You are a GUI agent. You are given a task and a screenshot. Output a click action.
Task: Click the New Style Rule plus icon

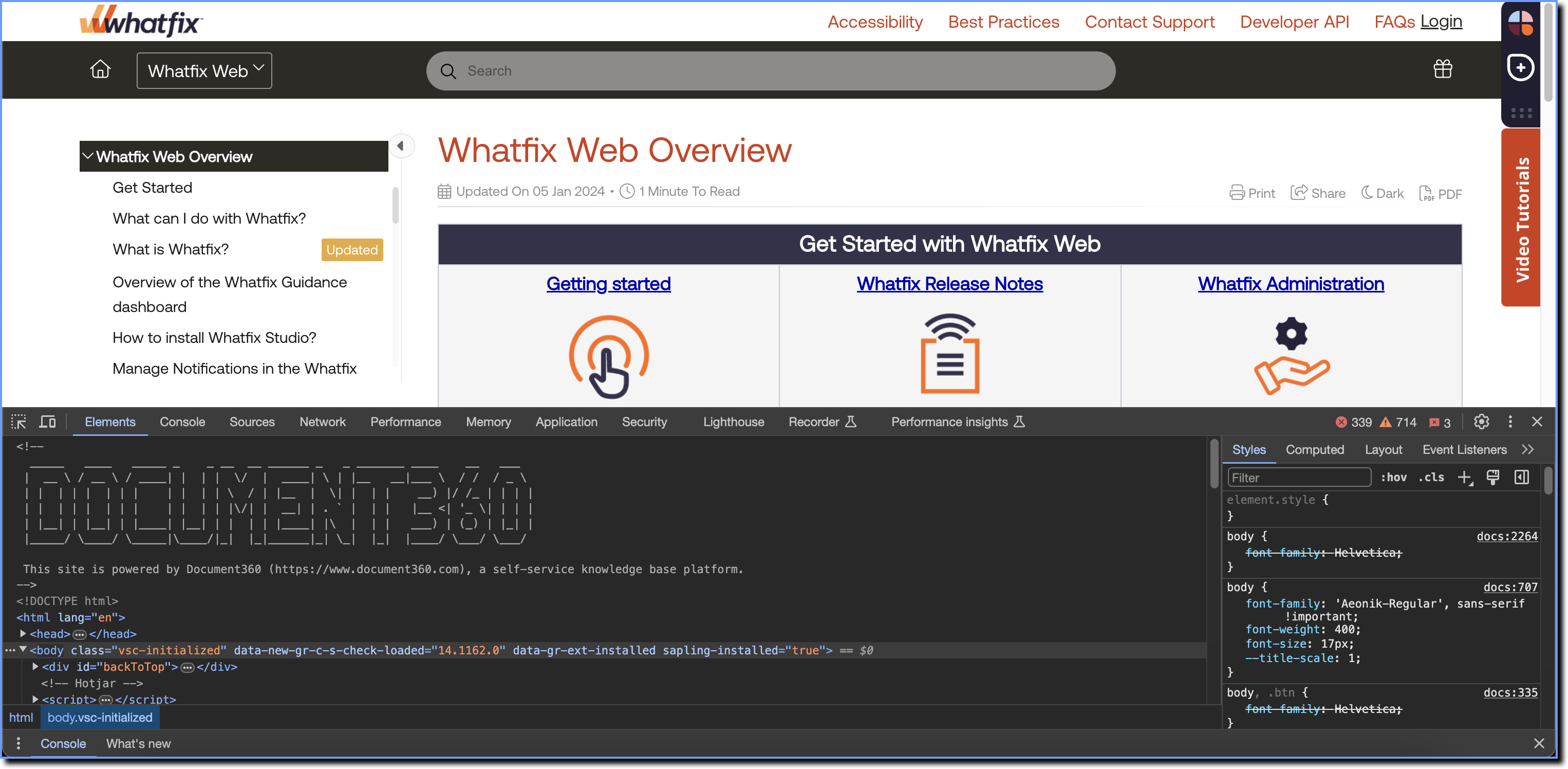1465,478
